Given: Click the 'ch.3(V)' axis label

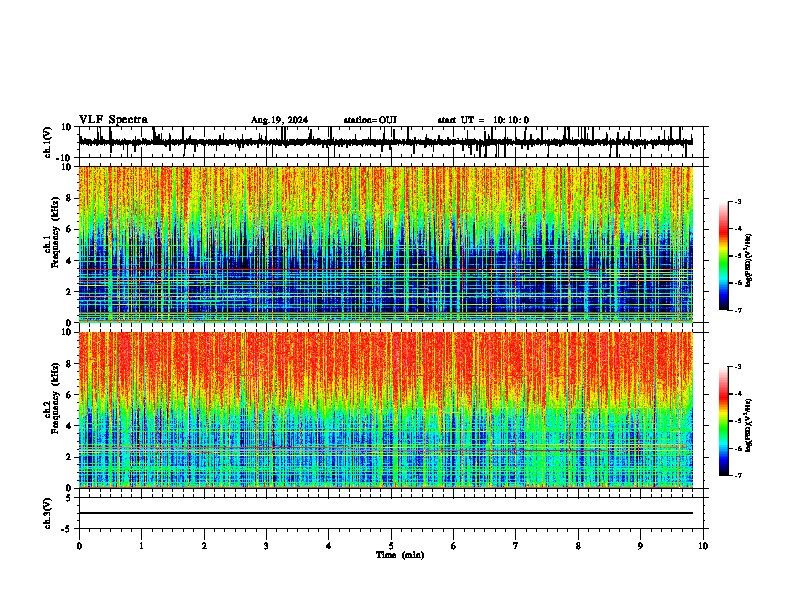Looking at the screenshot, I should point(48,513).
